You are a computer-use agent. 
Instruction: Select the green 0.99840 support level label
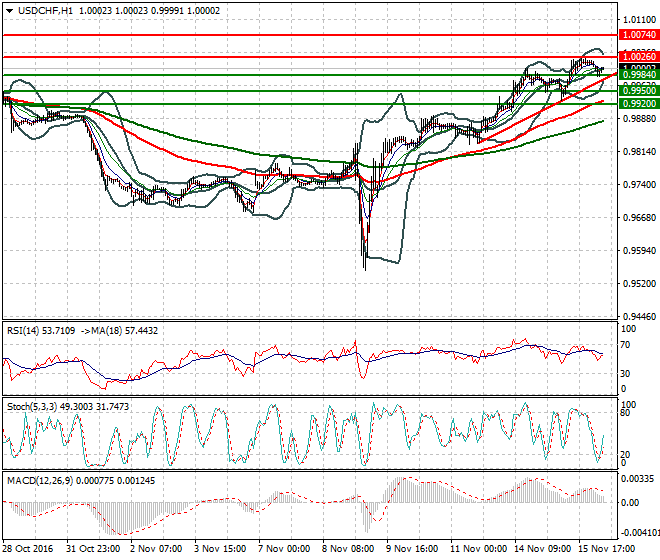pos(638,75)
